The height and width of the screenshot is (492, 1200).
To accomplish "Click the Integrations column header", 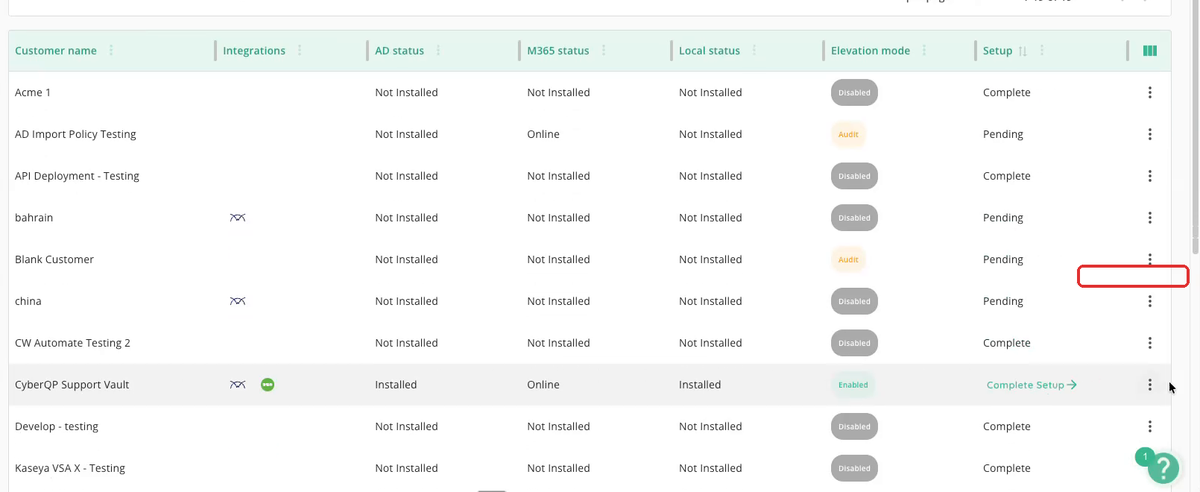I will point(254,51).
